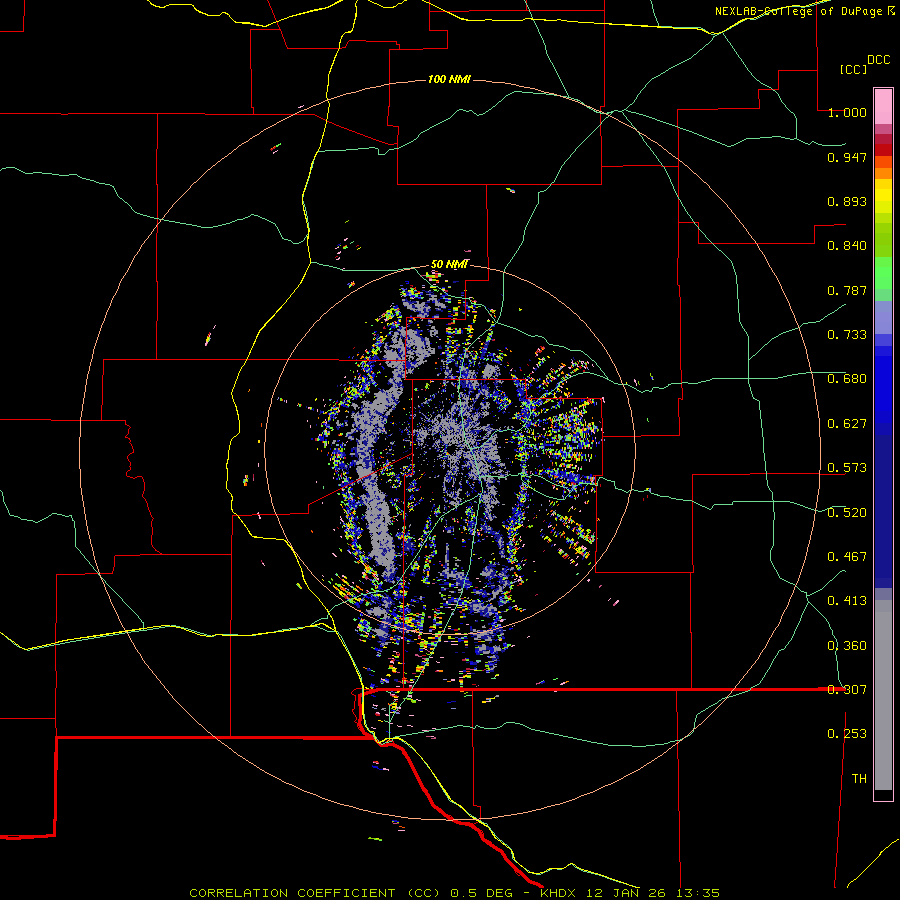
Task: Select the 0.733 legend value
Action: tap(847, 335)
